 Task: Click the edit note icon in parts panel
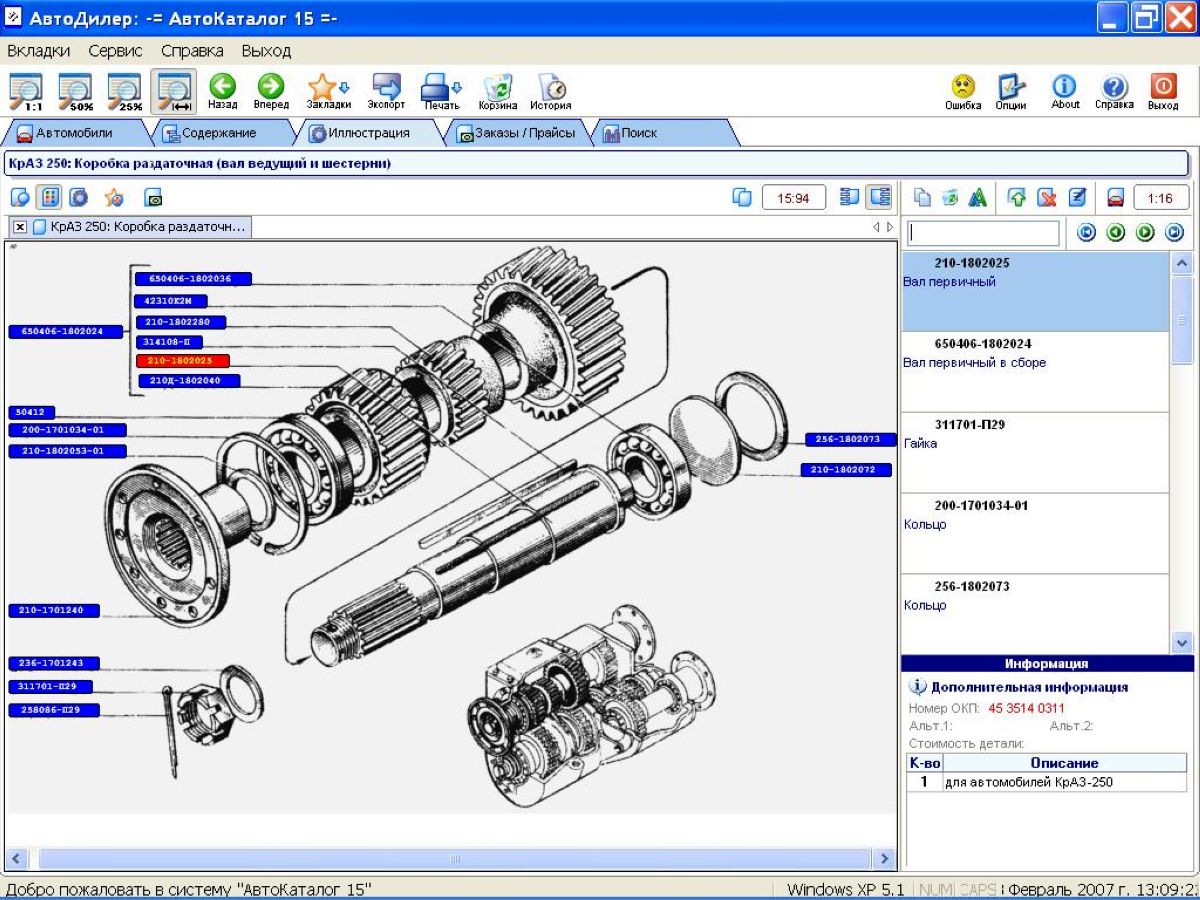1077,197
